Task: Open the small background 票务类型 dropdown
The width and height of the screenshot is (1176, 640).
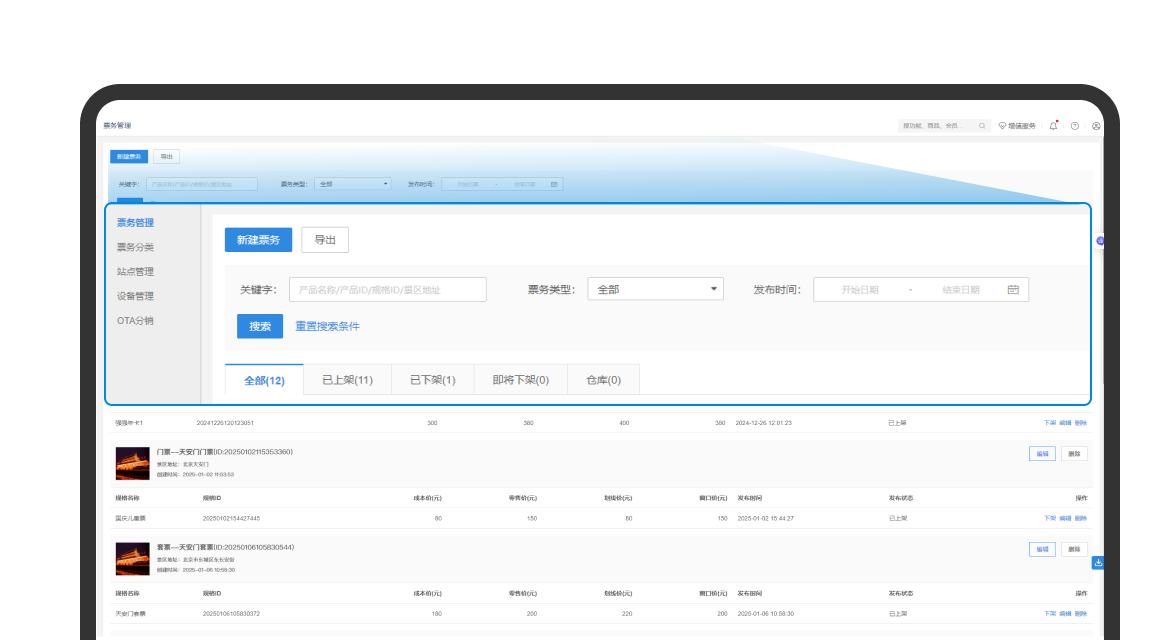Action: pos(353,184)
